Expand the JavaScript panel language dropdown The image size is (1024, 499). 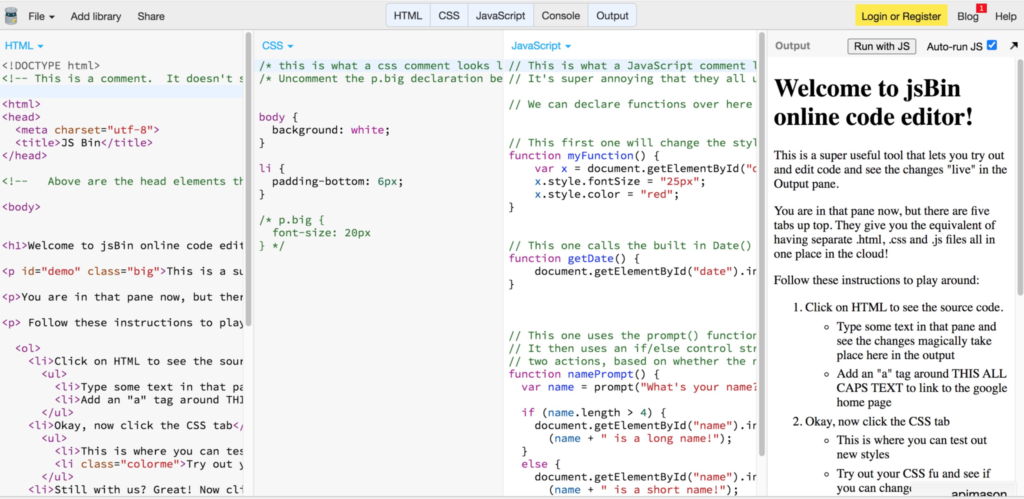coord(541,46)
